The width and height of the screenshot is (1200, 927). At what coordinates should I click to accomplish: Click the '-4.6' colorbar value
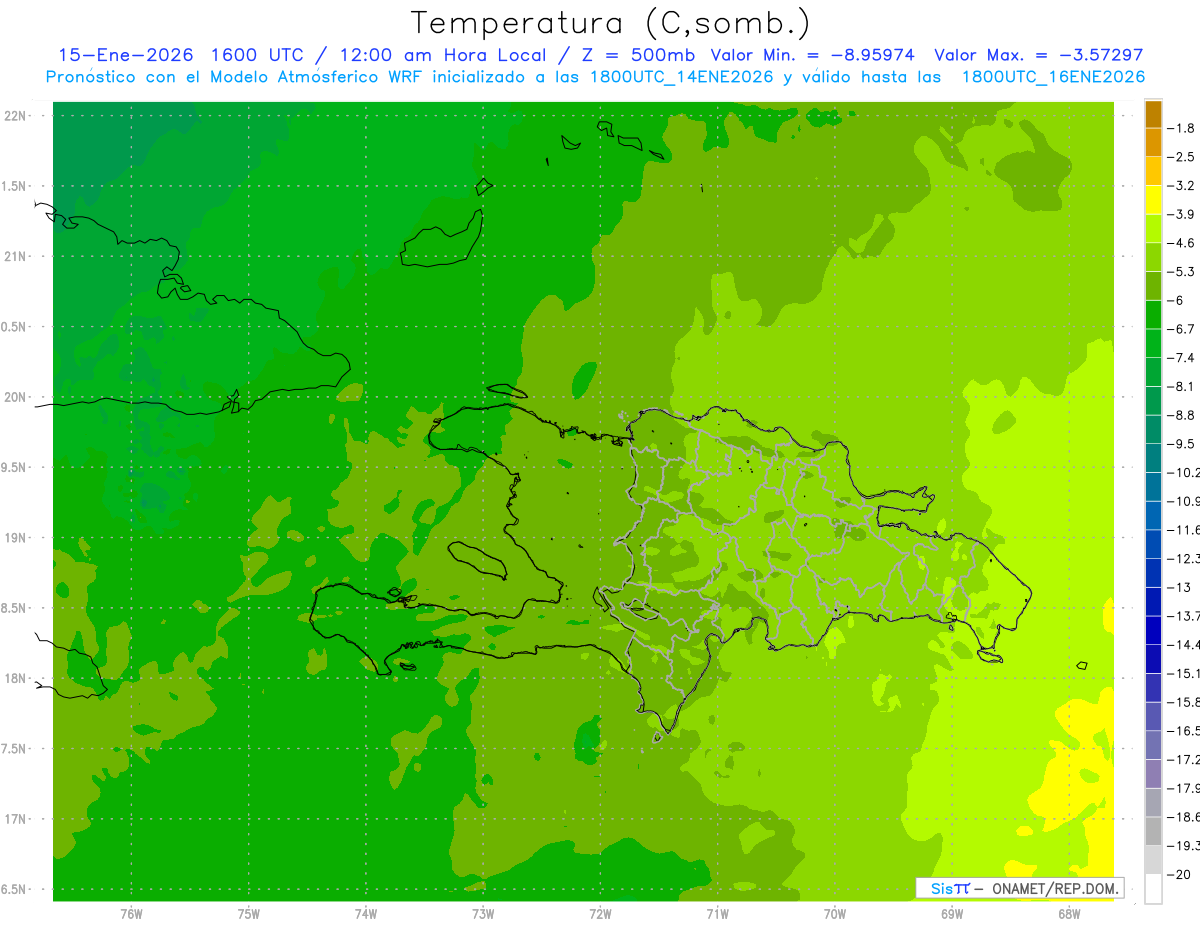coord(1181,243)
